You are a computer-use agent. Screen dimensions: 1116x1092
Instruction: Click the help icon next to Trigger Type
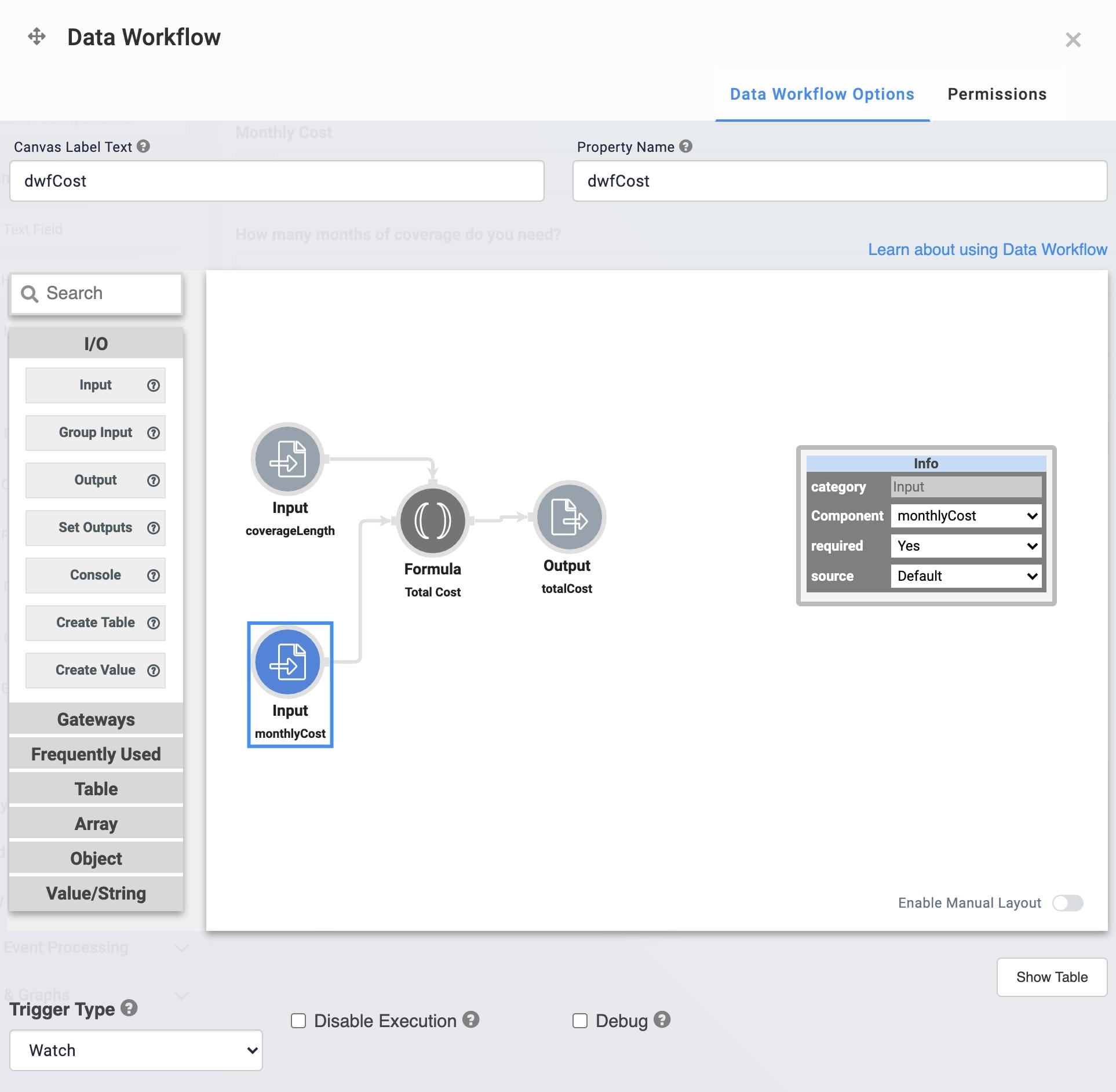tap(129, 1008)
